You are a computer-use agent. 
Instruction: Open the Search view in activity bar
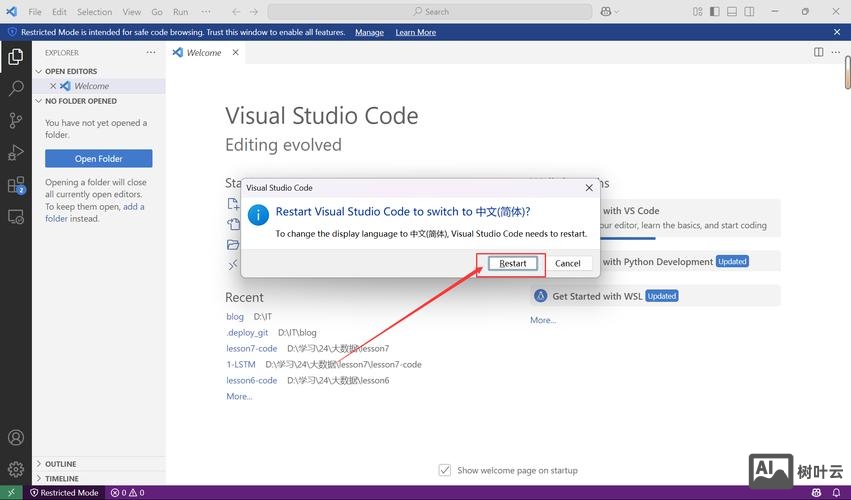(x=15, y=88)
